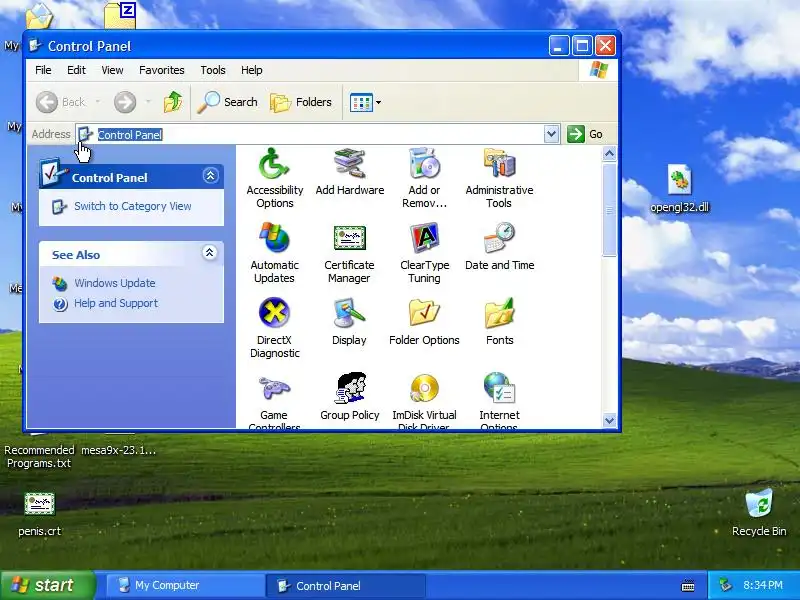
Task: Click Switch to Category View link
Action: click(x=133, y=206)
